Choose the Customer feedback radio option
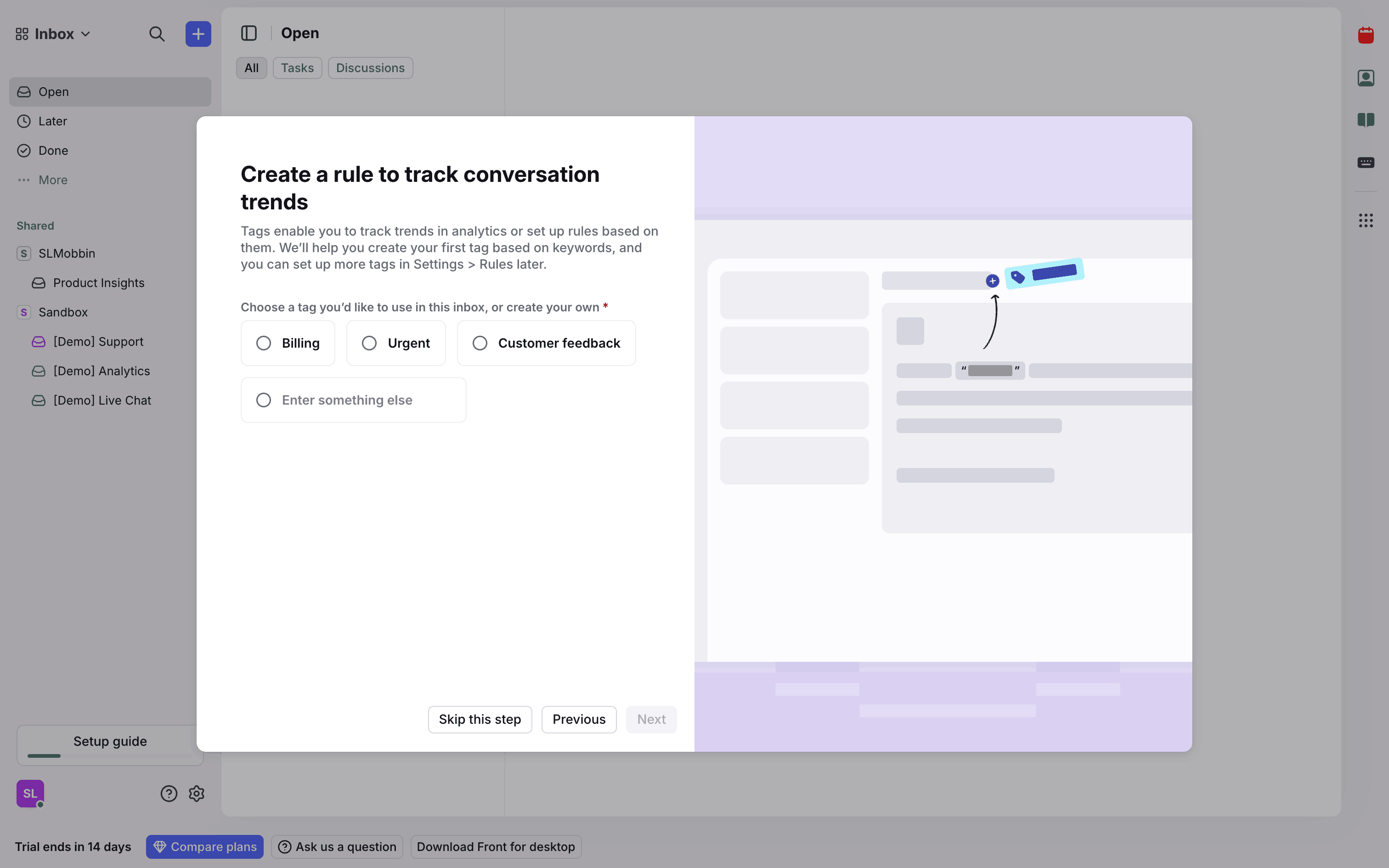This screenshot has height=868, width=1389. click(480, 344)
